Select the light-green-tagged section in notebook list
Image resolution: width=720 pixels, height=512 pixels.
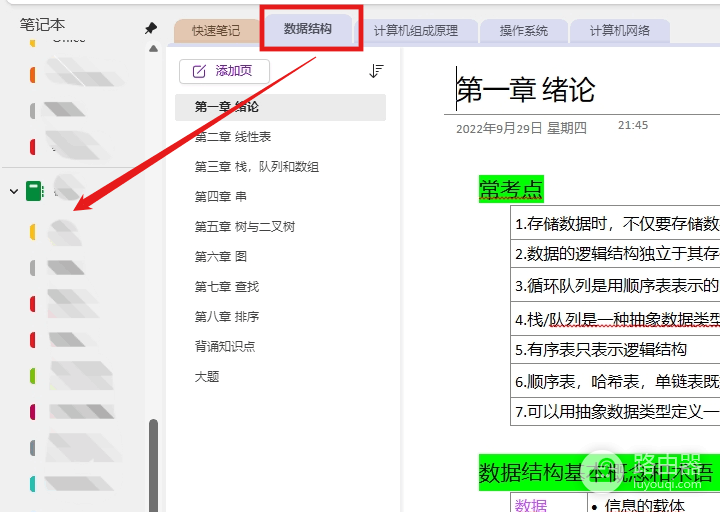click(x=71, y=376)
